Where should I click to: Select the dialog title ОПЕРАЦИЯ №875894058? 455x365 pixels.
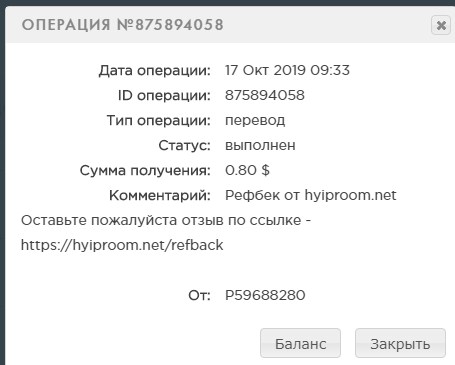pos(123,25)
